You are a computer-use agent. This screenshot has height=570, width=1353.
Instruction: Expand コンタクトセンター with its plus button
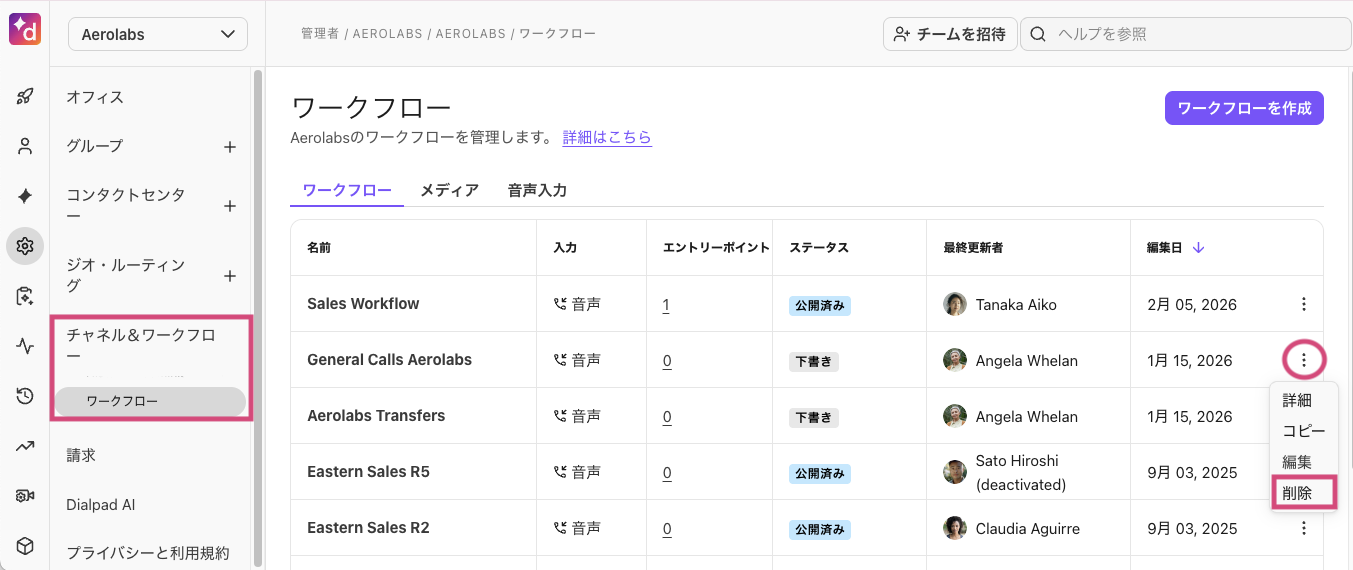coord(230,206)
